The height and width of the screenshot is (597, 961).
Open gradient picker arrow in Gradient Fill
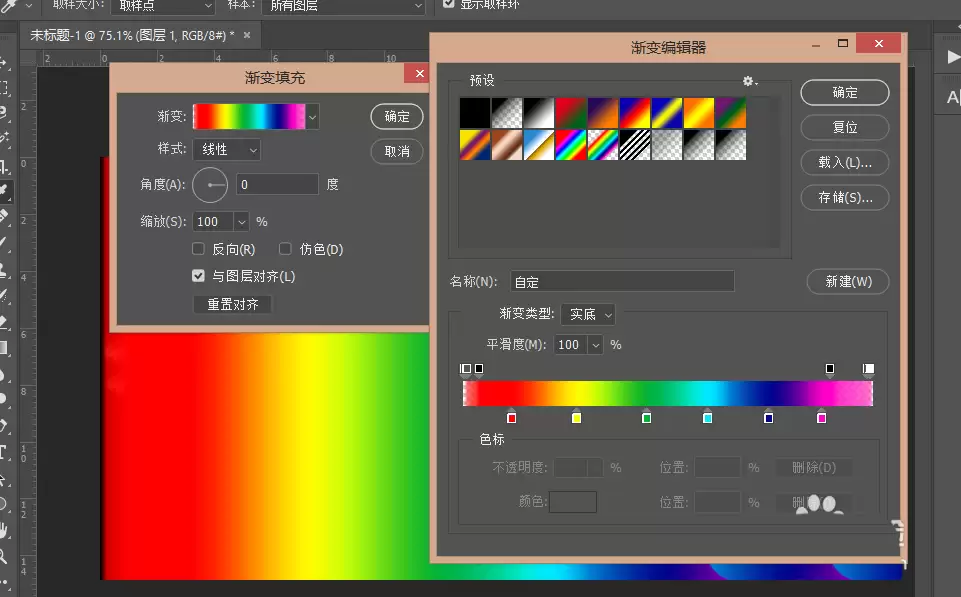pyautogui.click(x=313, y=116)
